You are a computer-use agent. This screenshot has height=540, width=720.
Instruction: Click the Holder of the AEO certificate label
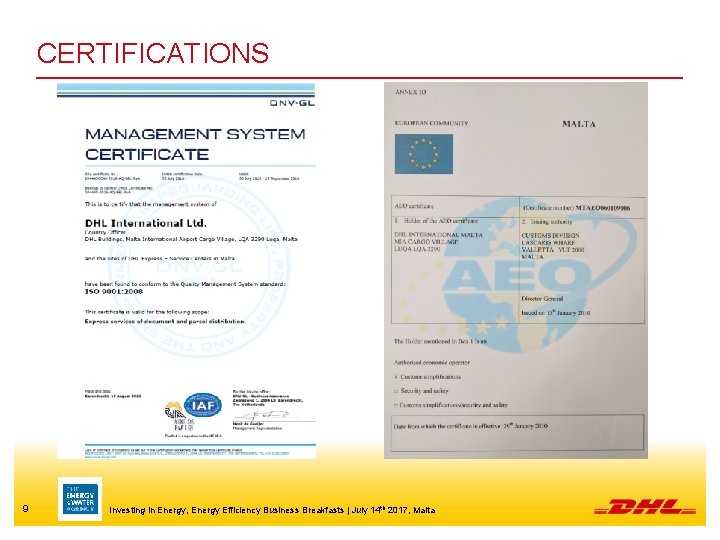tap(436, 221)
